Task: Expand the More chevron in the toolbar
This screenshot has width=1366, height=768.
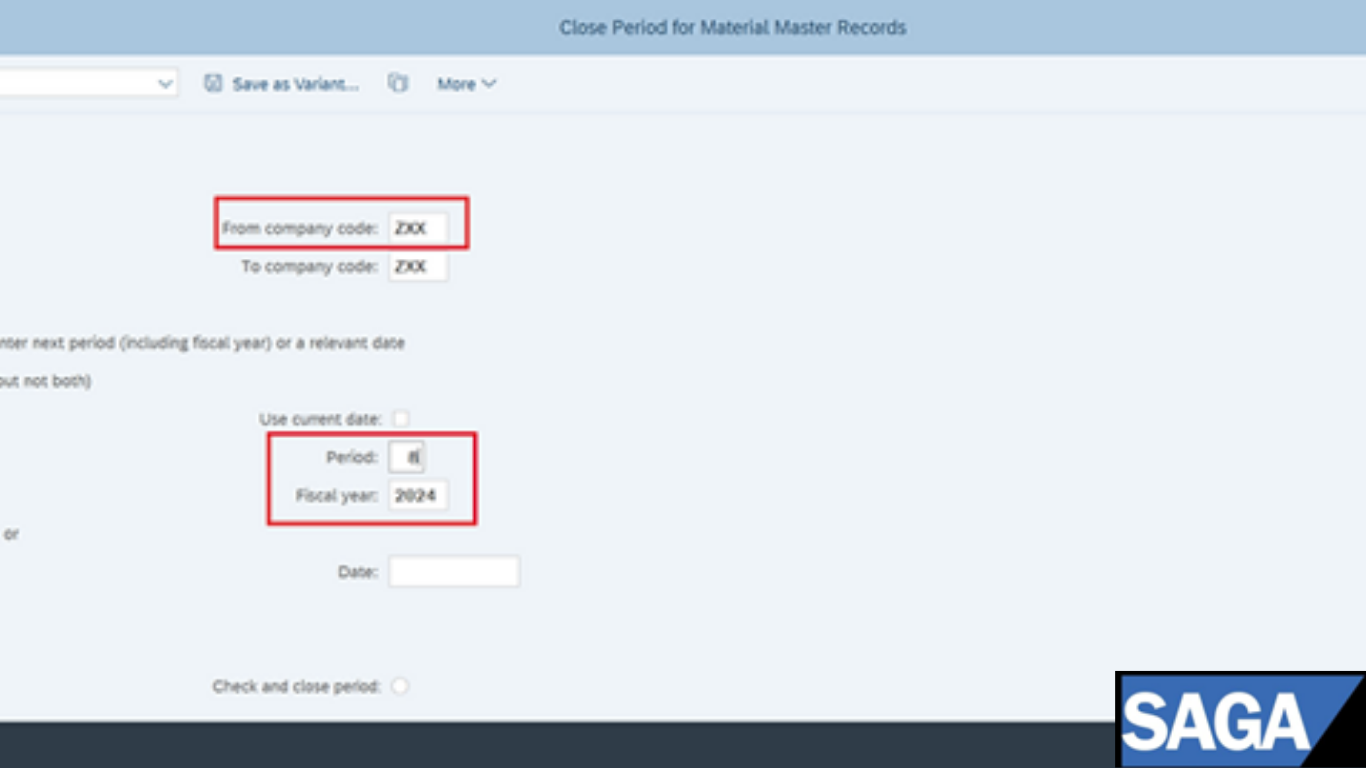Action: [x=489, y=84]
